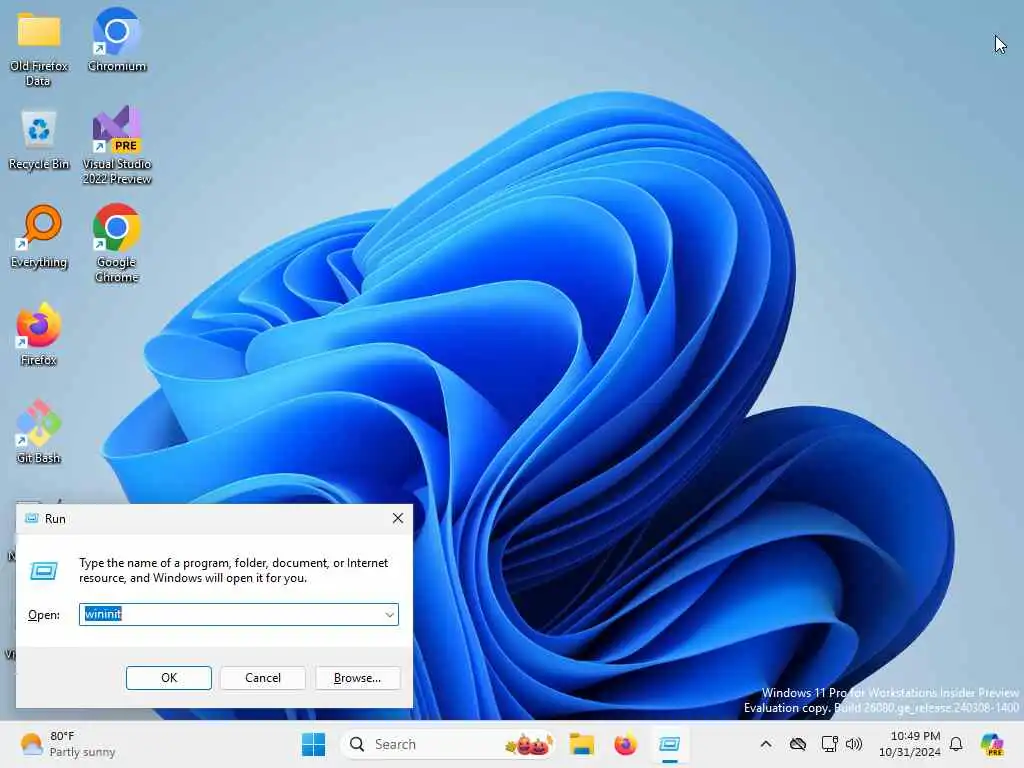Open the volume speaker tray icon
Image resolution: width=1024 pixels, height=768 pixels.
click(x=854, y=744)
